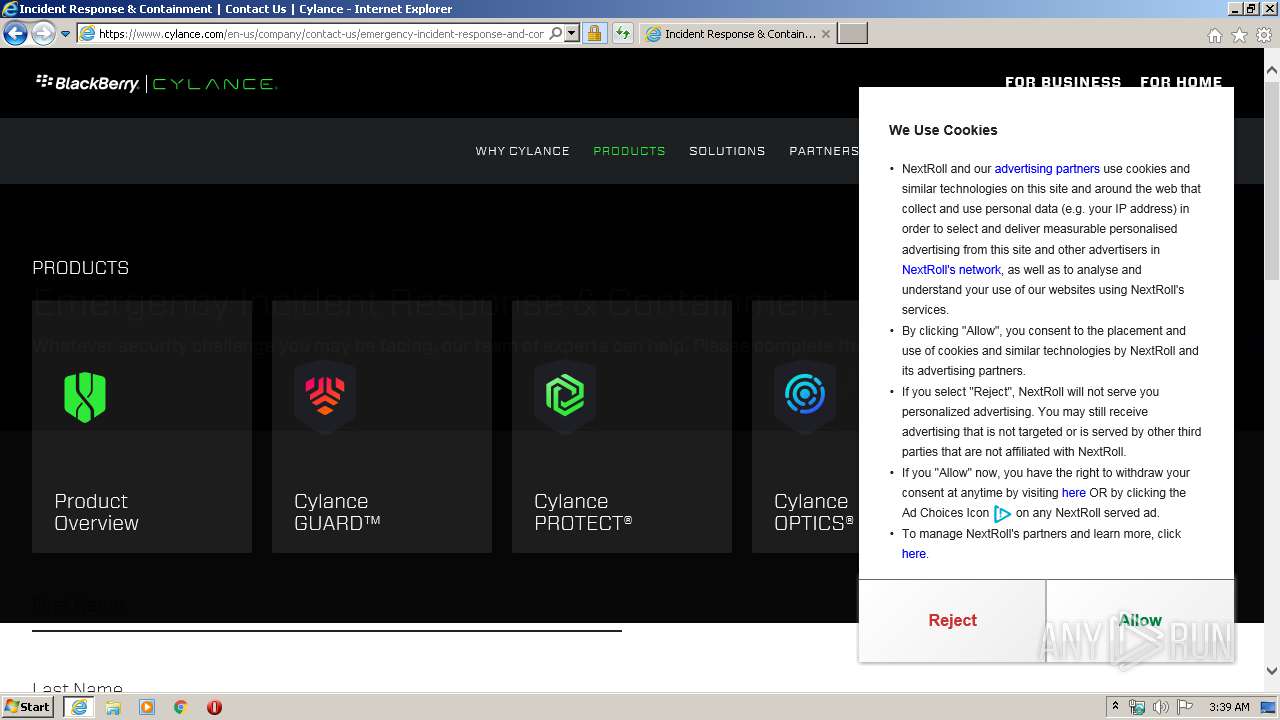The height and width of the screenshot is (720, 1280).
Task: Follow the advertising partners link
Action: (1047, 169)
